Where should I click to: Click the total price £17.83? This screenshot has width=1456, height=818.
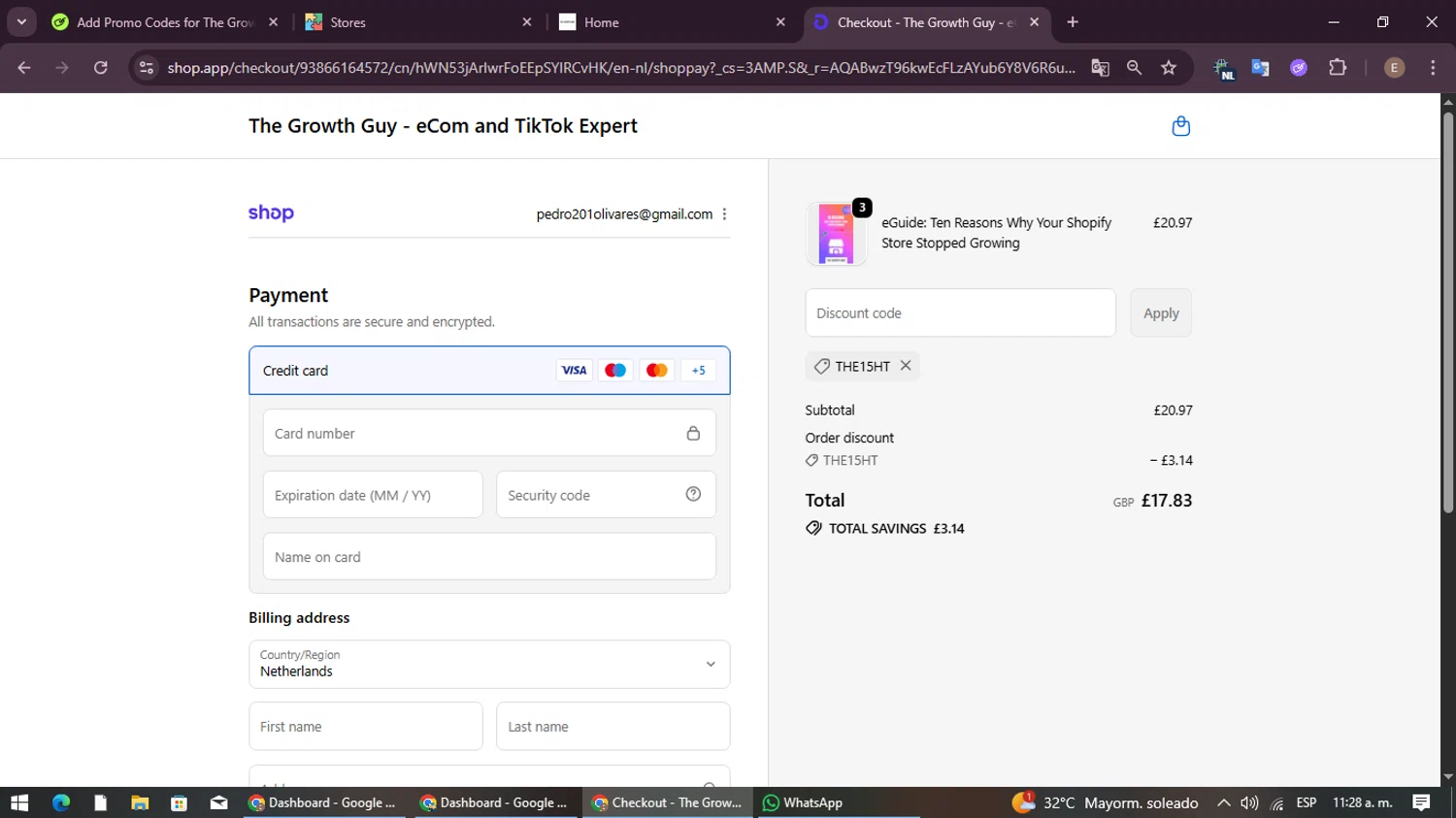pos(1167,501)
